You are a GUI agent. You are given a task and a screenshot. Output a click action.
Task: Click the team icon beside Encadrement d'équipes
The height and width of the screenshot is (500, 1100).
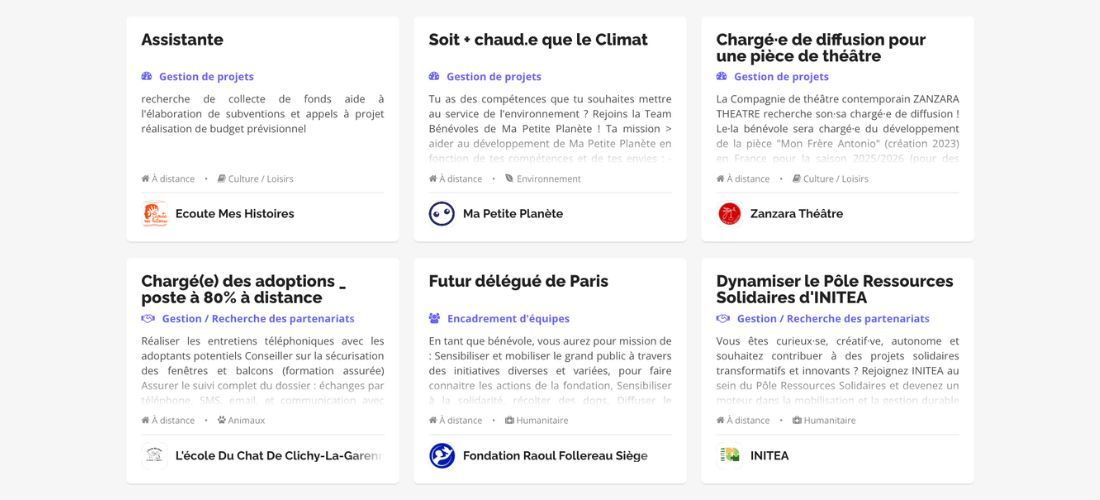pyautogui.click(x=435, y=319)
